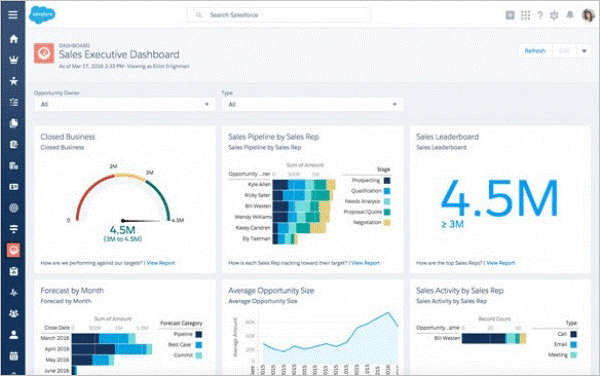This screenshot has height=376, width=600.
Task: Open the hamburger navigation menu
Action: click(13, 15)
